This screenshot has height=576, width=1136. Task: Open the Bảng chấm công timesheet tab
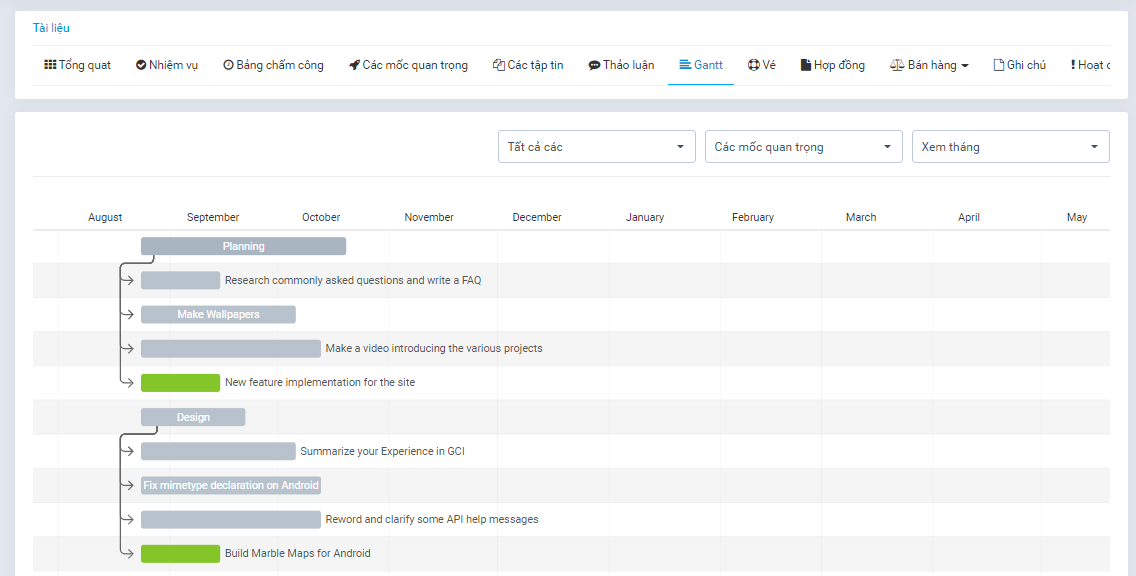coord(273,65)
